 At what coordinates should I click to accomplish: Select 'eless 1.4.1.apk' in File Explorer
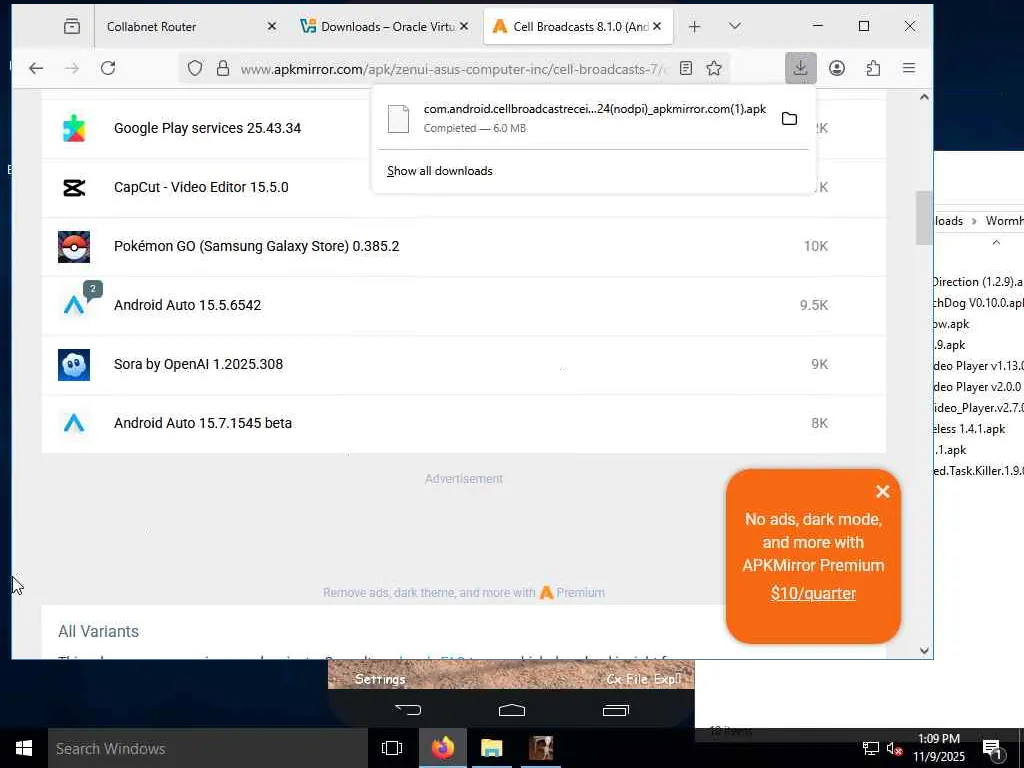click(969, 429)
